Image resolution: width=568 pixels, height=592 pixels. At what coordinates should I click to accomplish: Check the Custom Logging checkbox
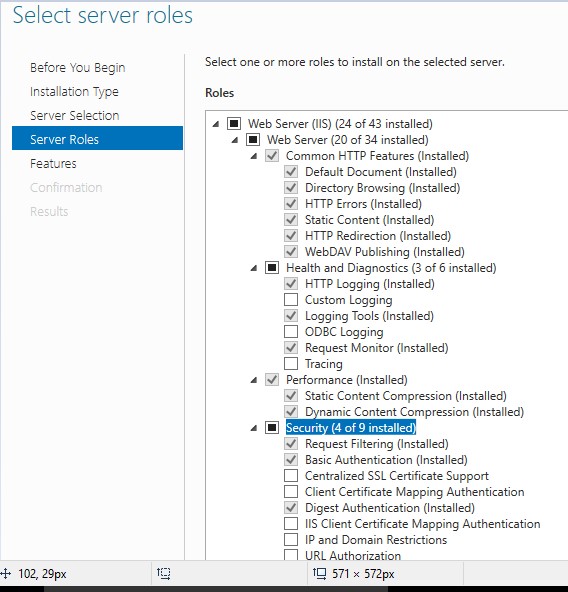tap(291, 299)
